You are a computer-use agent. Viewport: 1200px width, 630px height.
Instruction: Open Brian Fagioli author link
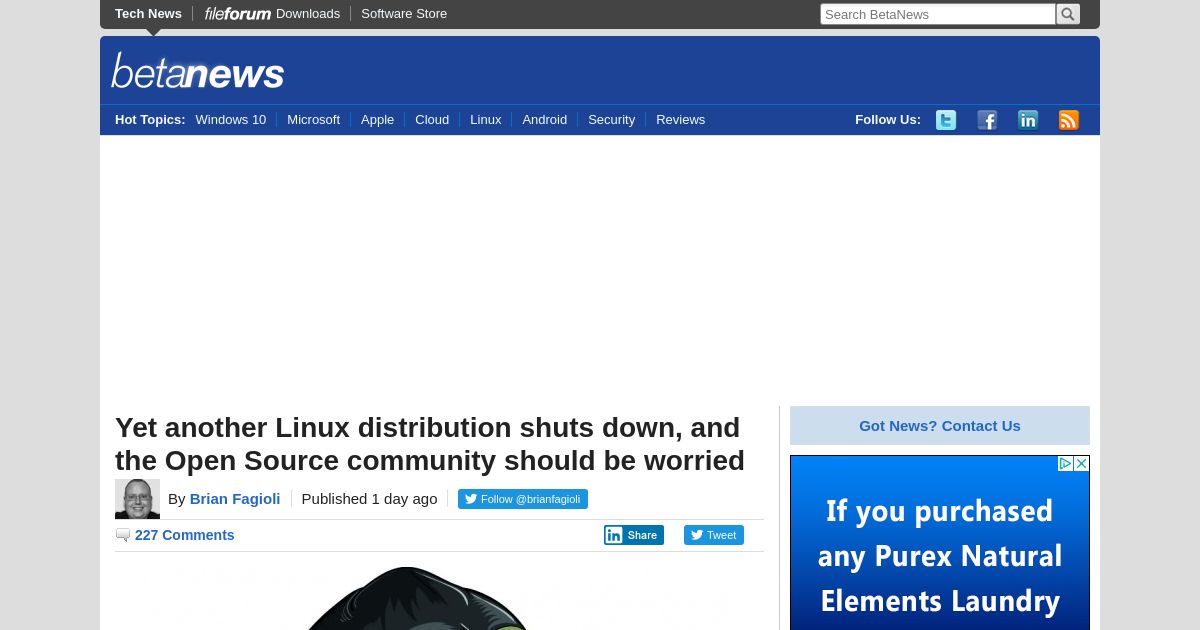coord(235,499)
